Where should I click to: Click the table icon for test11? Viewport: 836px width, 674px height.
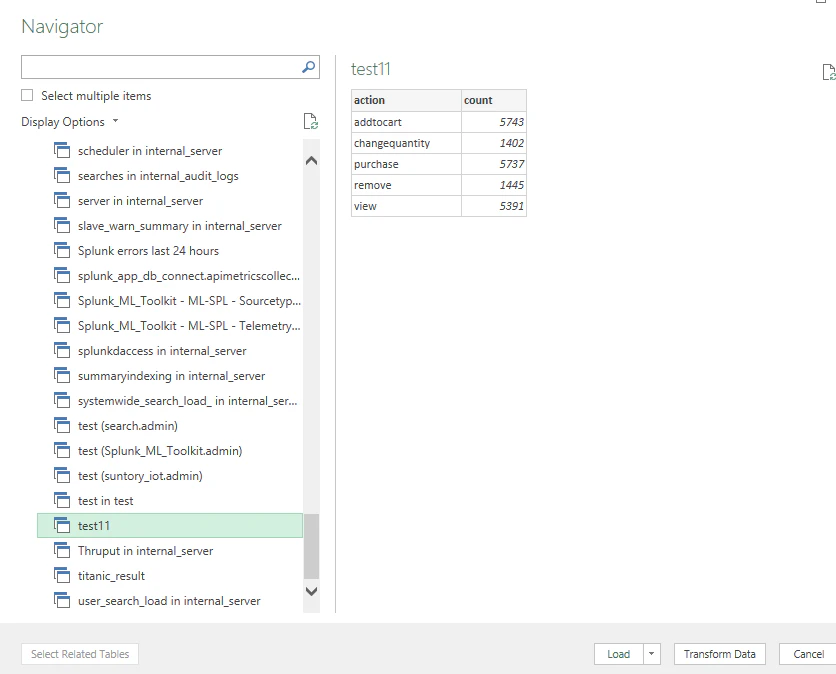tap(62, 525)
